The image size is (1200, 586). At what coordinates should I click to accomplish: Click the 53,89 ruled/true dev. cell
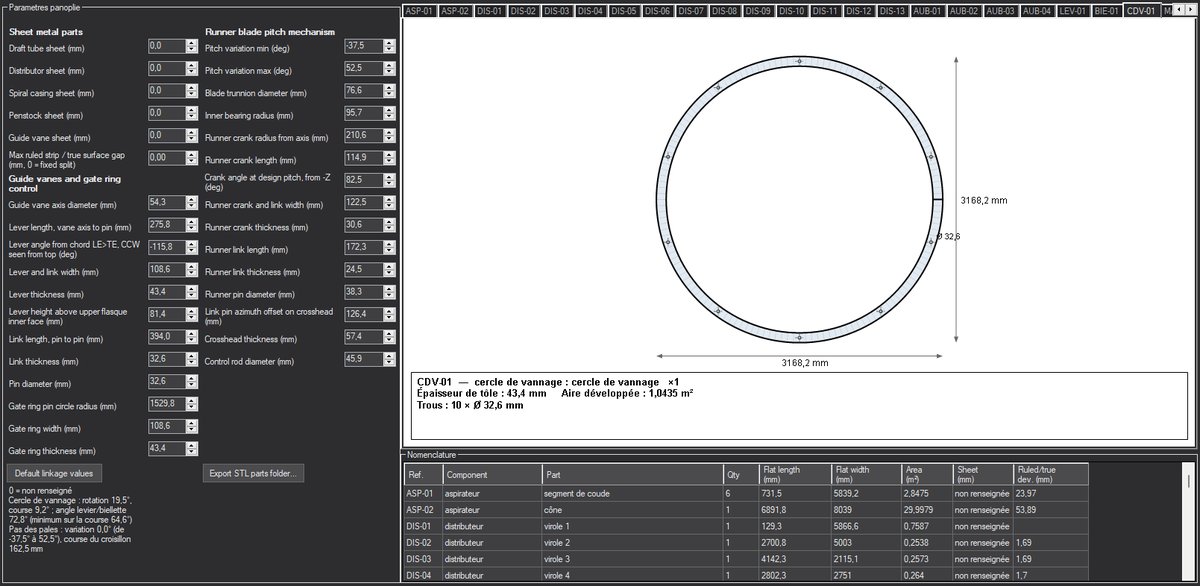[x=1050, y=510]
